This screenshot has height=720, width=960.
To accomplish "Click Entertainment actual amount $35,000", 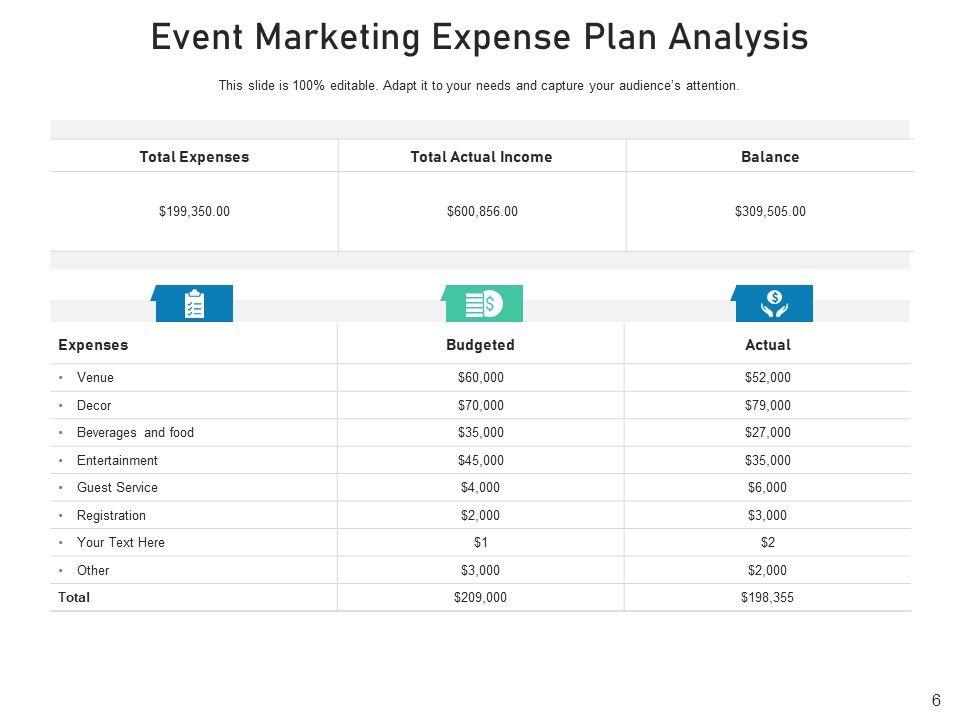I will [767, 461].
